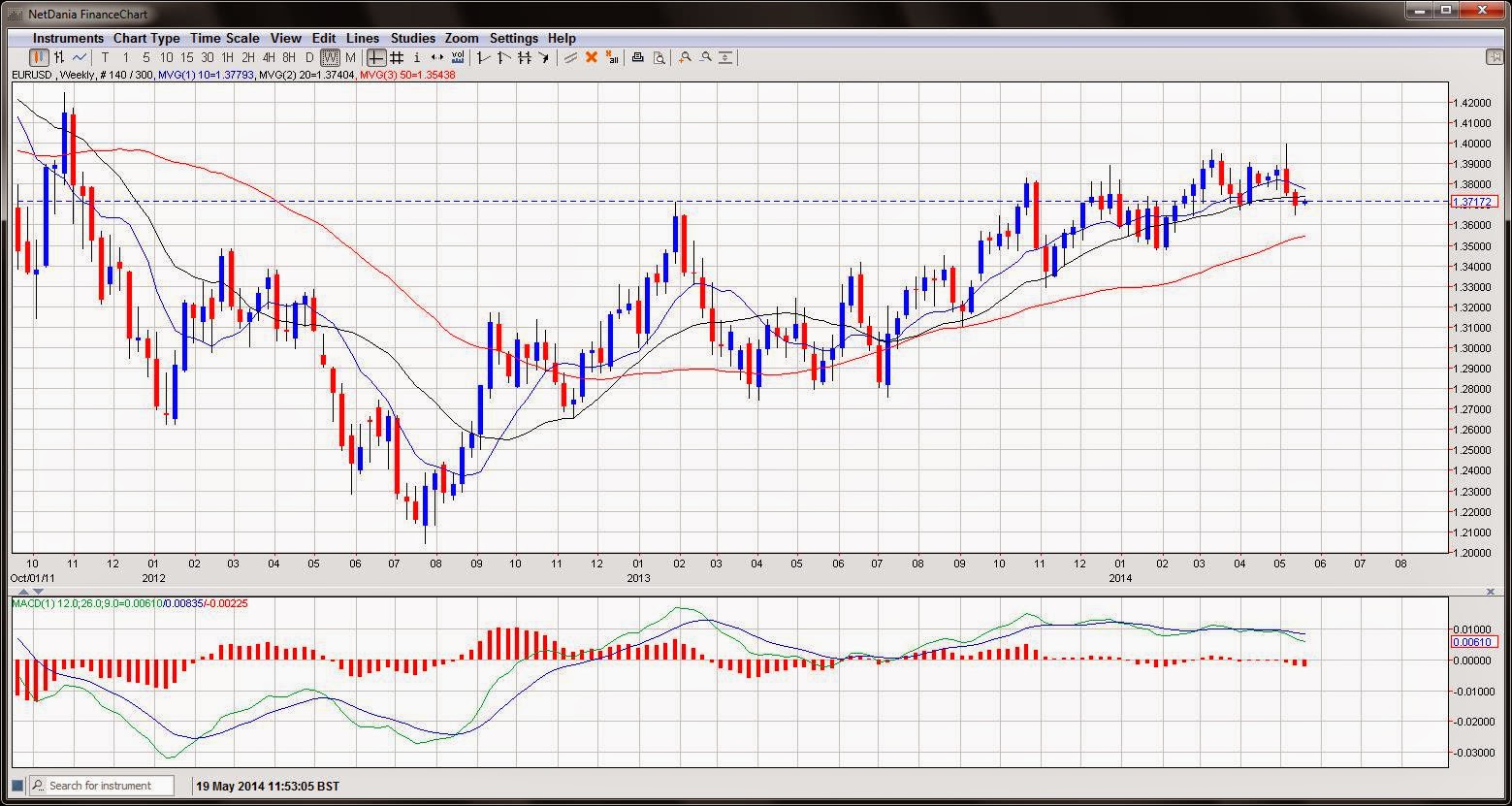Open the Time Scale menu
Image resolution: width=1512 pixels, height=806 pixels.
[225, 38]
